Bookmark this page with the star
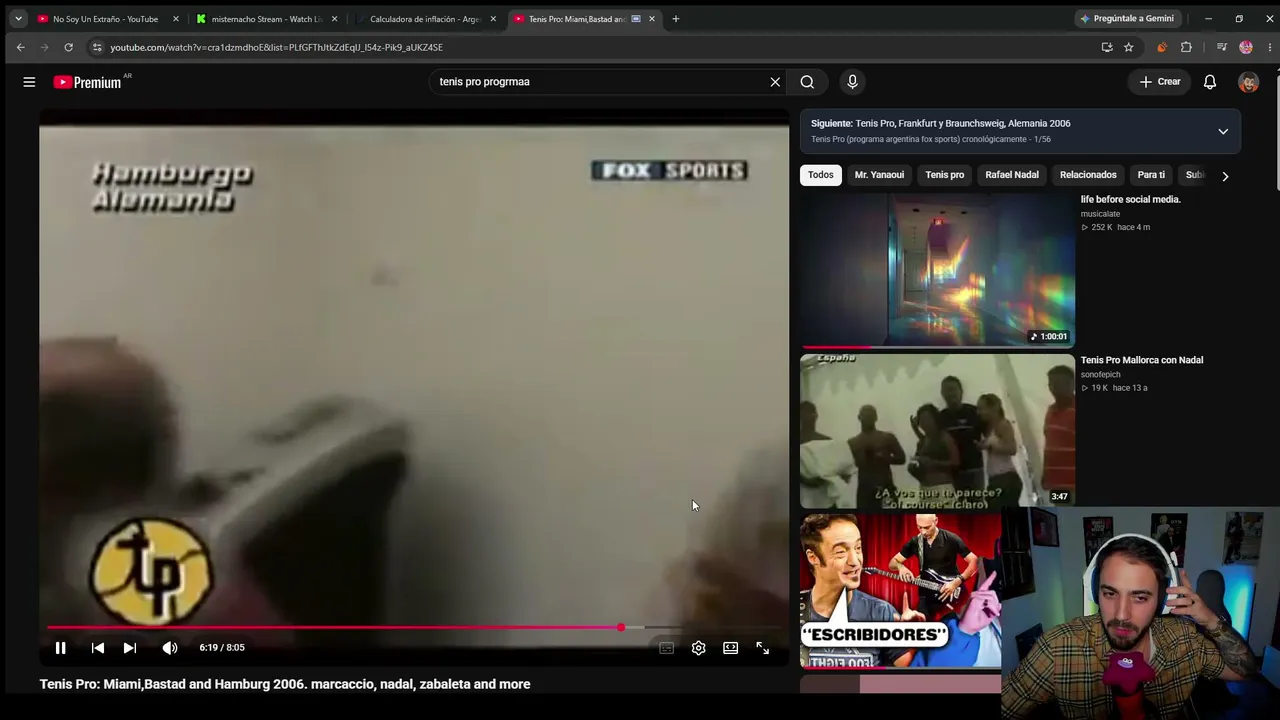 (x=1129, y=47)
